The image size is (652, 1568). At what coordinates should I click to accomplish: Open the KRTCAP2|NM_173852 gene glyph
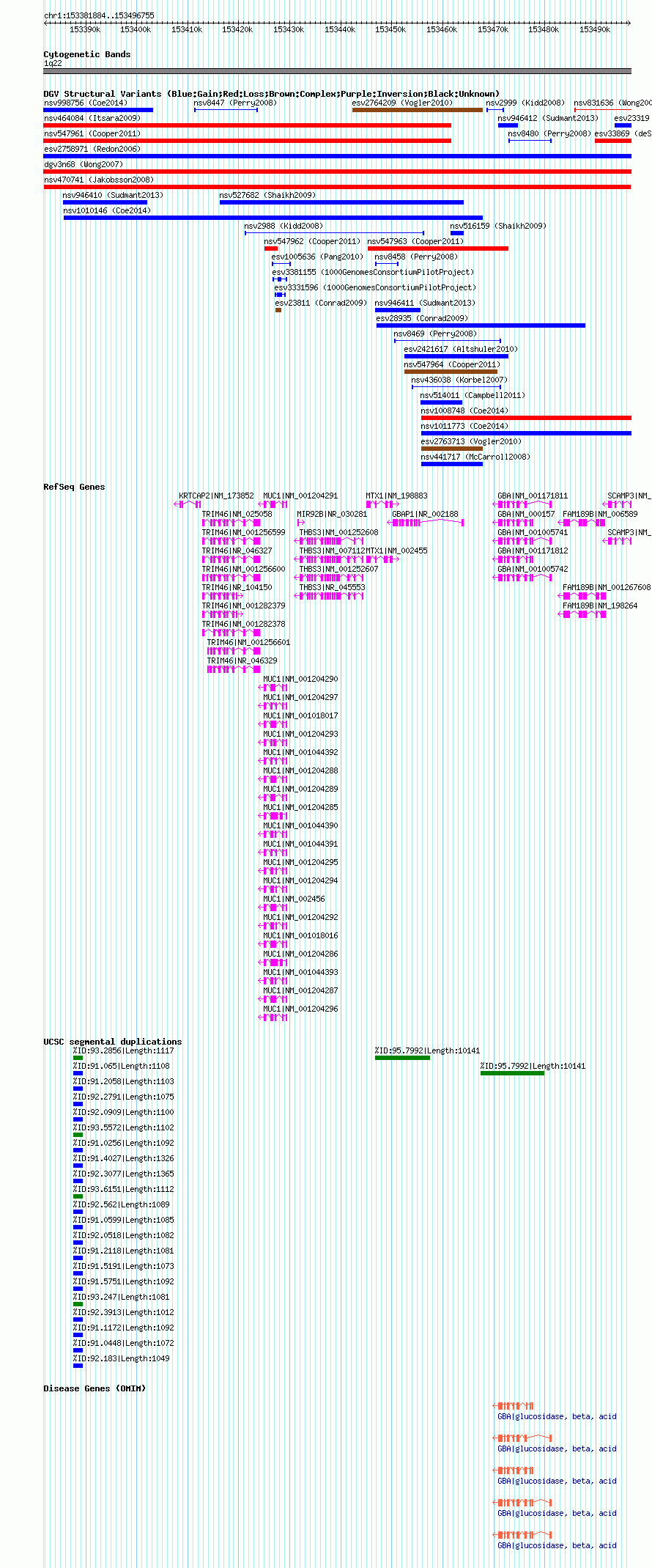pyautogui.click(x=188, y=504)
